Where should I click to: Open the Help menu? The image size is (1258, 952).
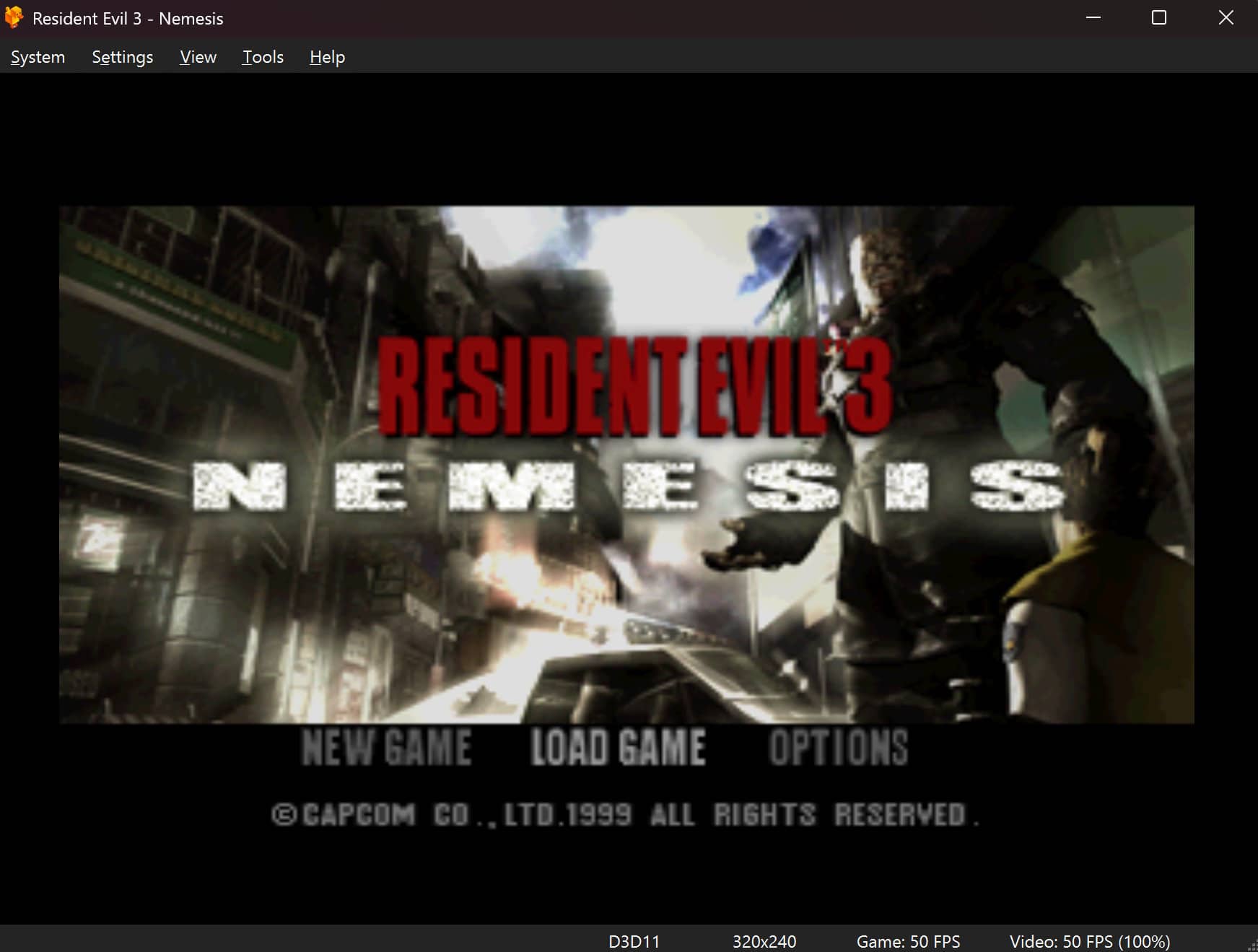[x=326, y=56]
